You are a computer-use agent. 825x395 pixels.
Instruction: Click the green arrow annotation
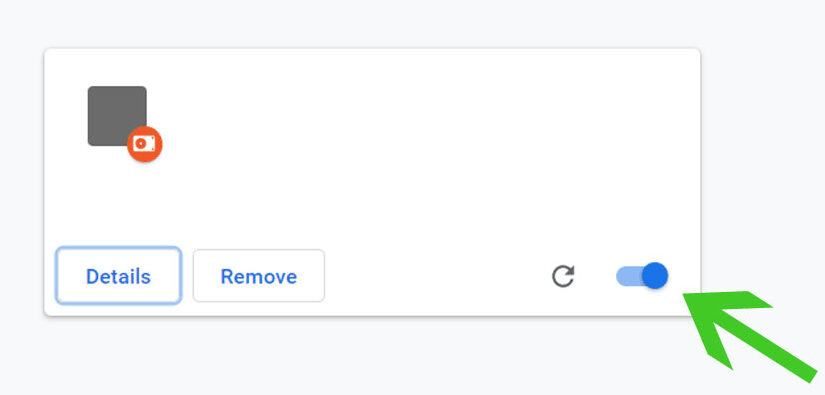click(x=752, y=336)
